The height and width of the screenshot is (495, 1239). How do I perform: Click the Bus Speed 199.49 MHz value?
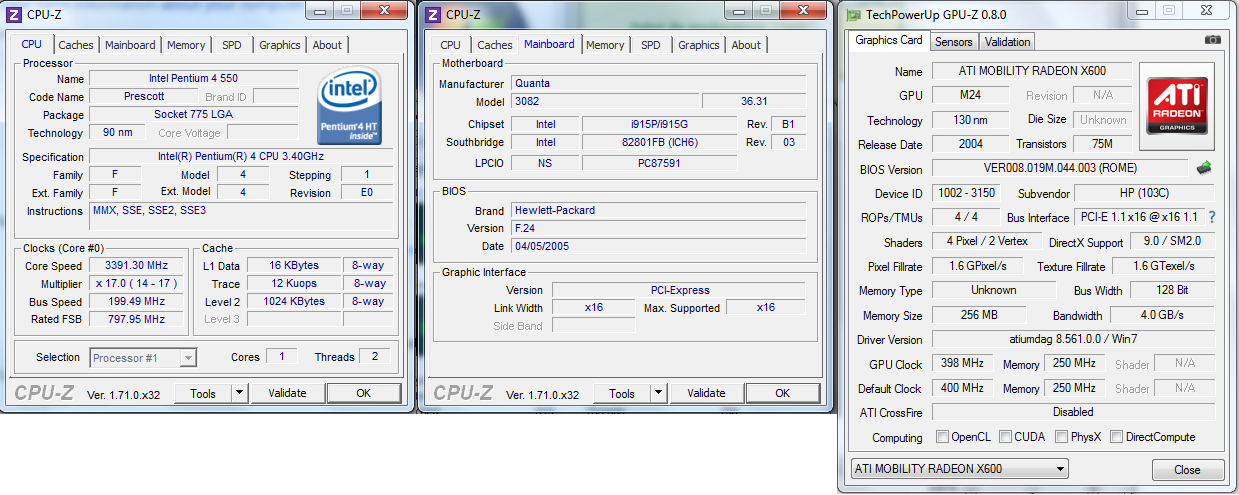point(135,301)
